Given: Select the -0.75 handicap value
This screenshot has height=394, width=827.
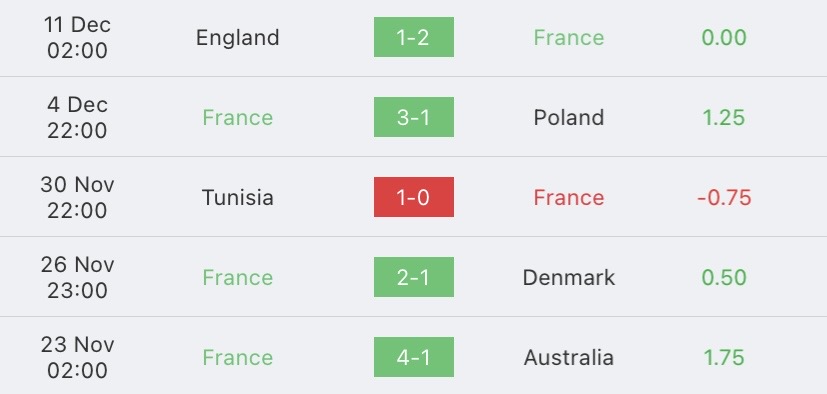Looking at the screenshot, I should coord(724,197).
